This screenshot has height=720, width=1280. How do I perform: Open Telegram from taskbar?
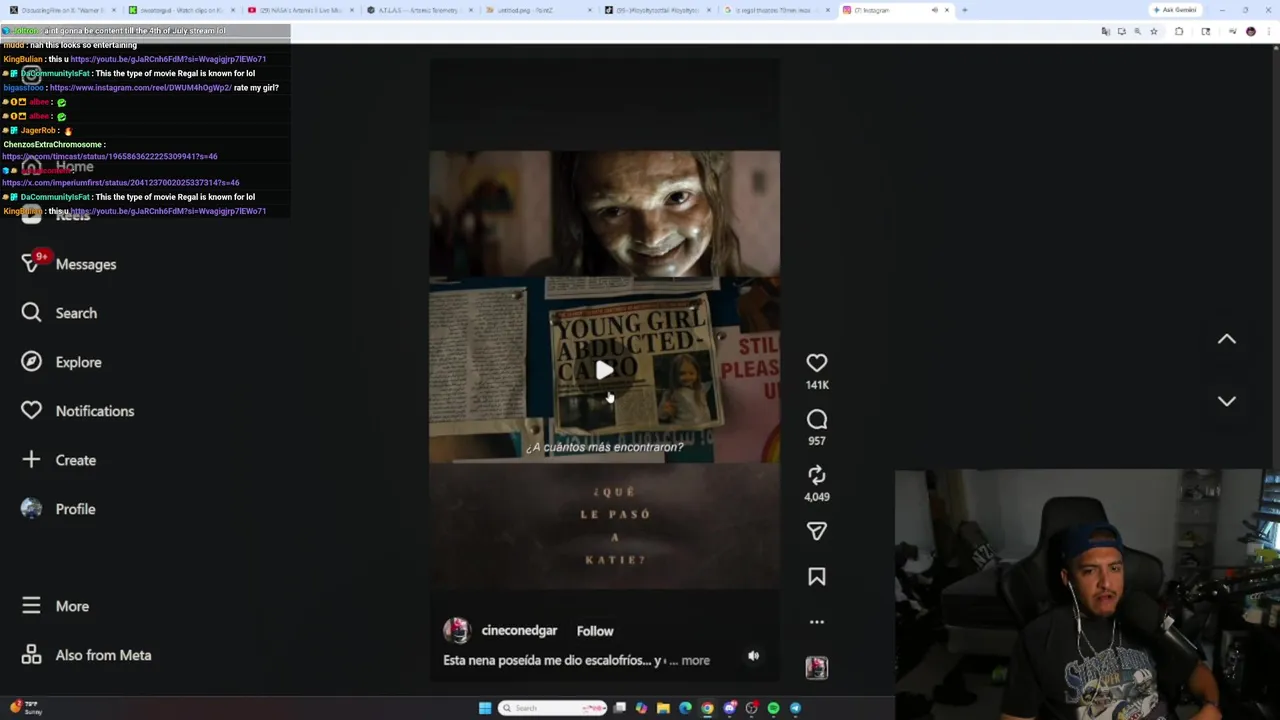pos(795,708)
